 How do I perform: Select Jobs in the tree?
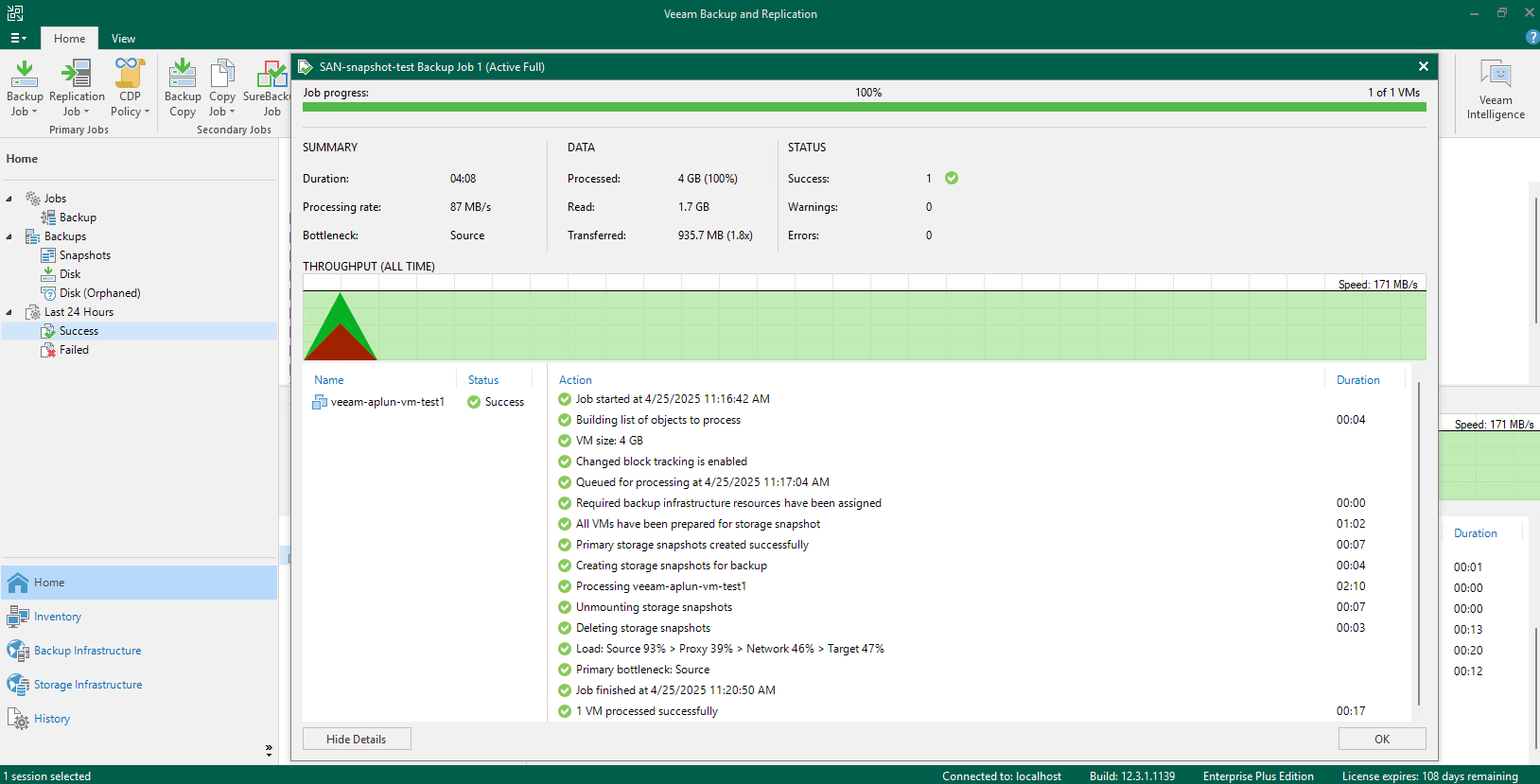point(55,199)
